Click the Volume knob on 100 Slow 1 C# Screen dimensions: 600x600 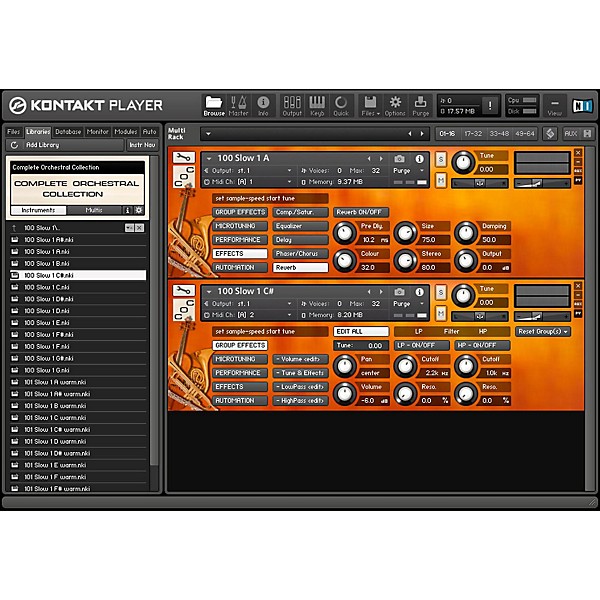click(x=345, y=393)
